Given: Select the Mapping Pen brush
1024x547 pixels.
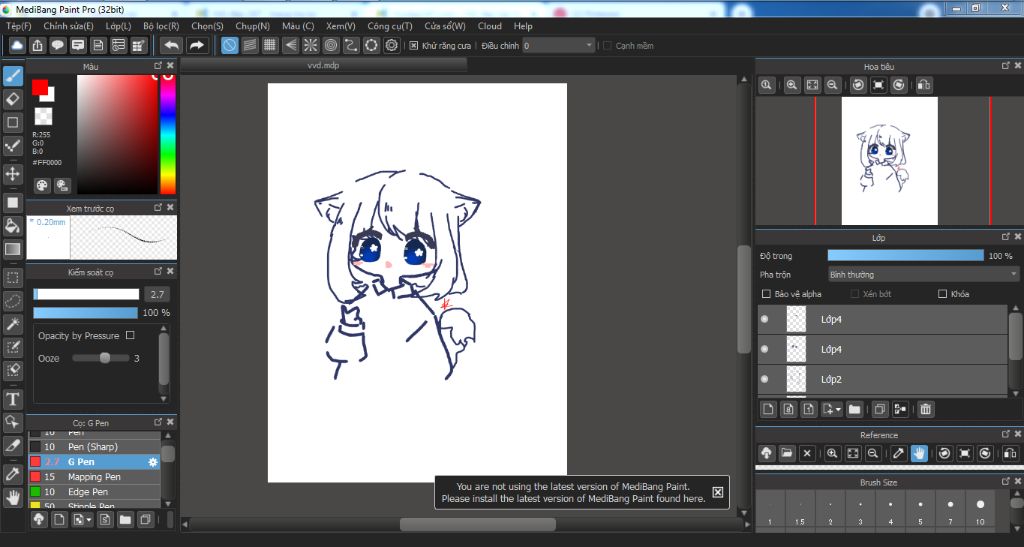Looking at the screenshot, I should (94, 477).
